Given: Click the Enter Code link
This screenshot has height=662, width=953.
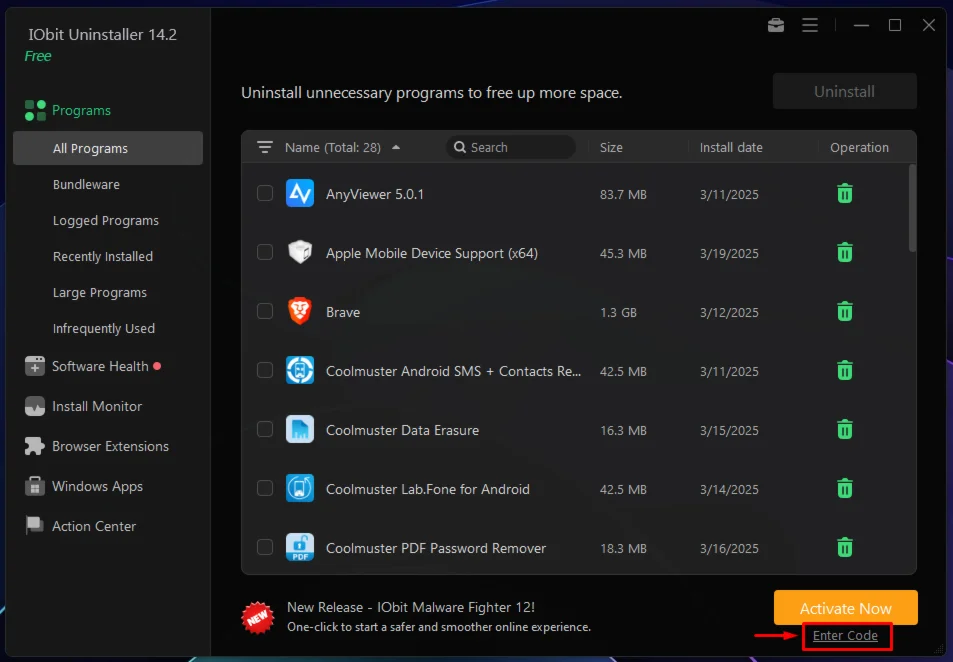Looking at the screenshot, I should [x=845, y=636].
